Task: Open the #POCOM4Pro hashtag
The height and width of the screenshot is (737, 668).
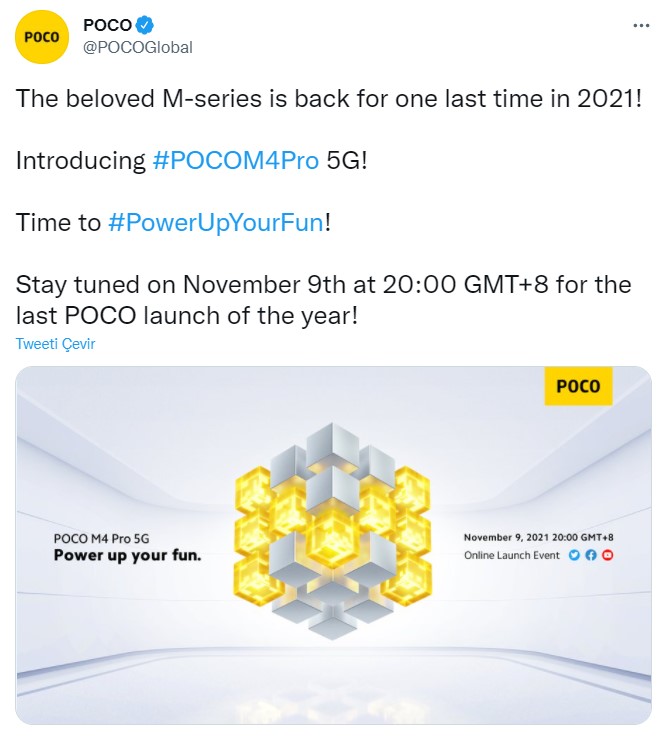Action: click(236, 160)
